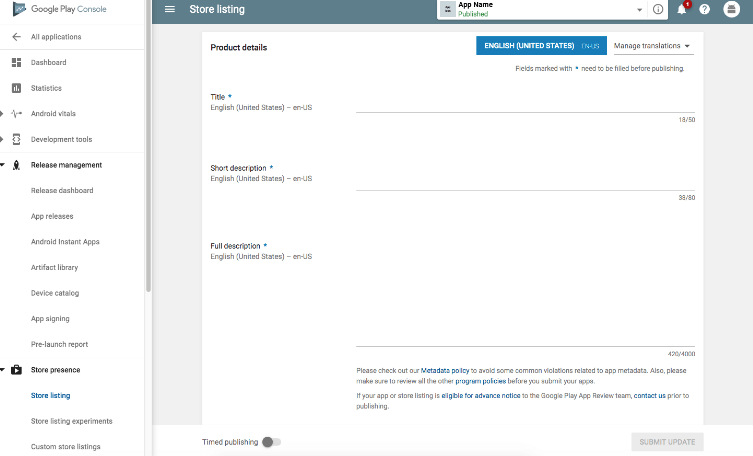The height and width of the screenshot is (456, 753).
Task: Open App releases in the sidebar
Action: coord(52,216)
